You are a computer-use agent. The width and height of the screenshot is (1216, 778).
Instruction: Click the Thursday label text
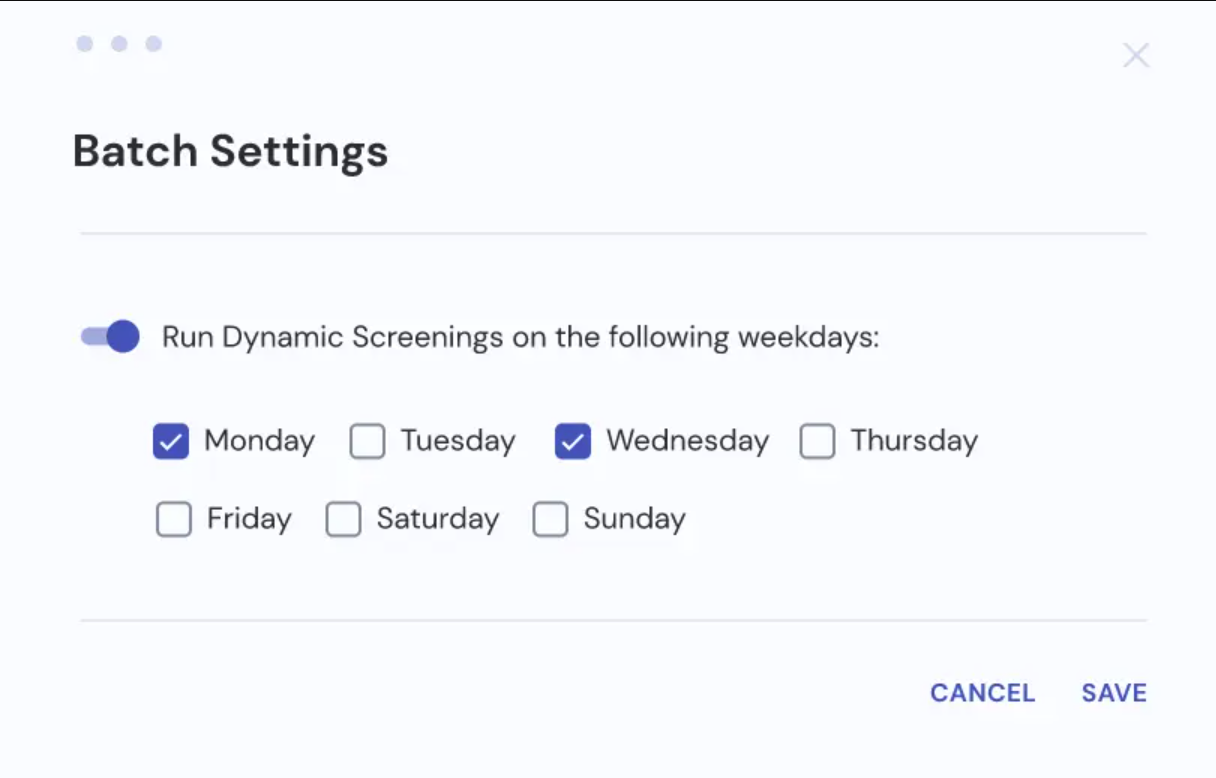click(x=914, y=441)
